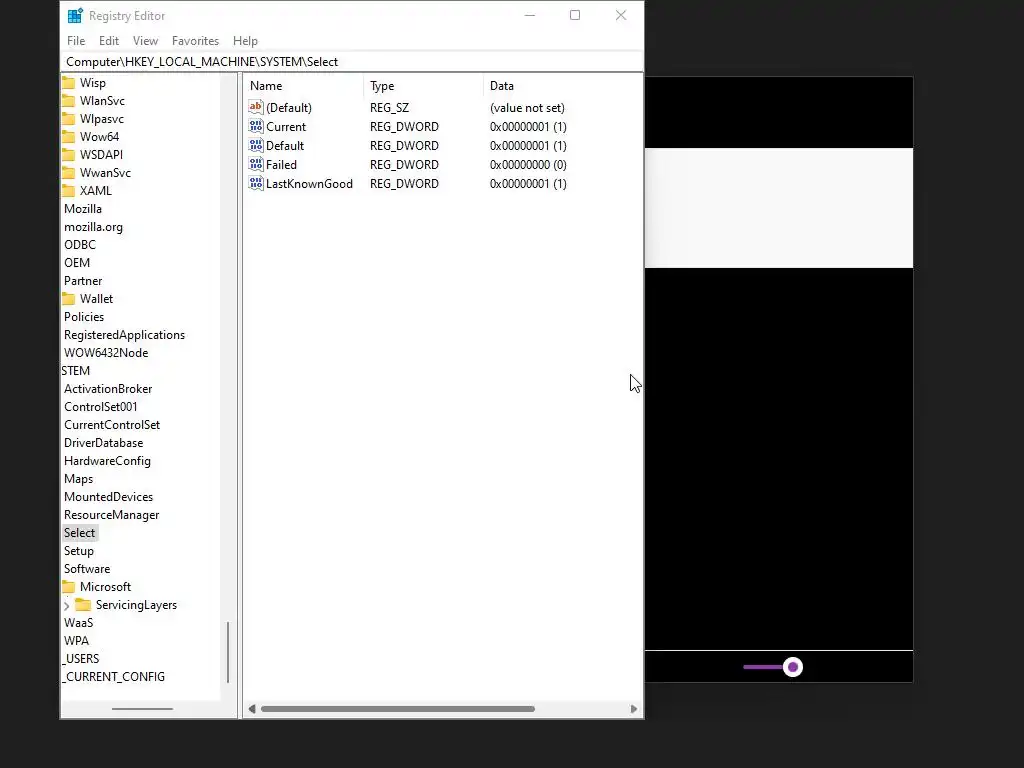The image size is (1024, 768).
Task: Click the horizontal scrollbar thumb in values pane
Action: [x=398, y=709]
